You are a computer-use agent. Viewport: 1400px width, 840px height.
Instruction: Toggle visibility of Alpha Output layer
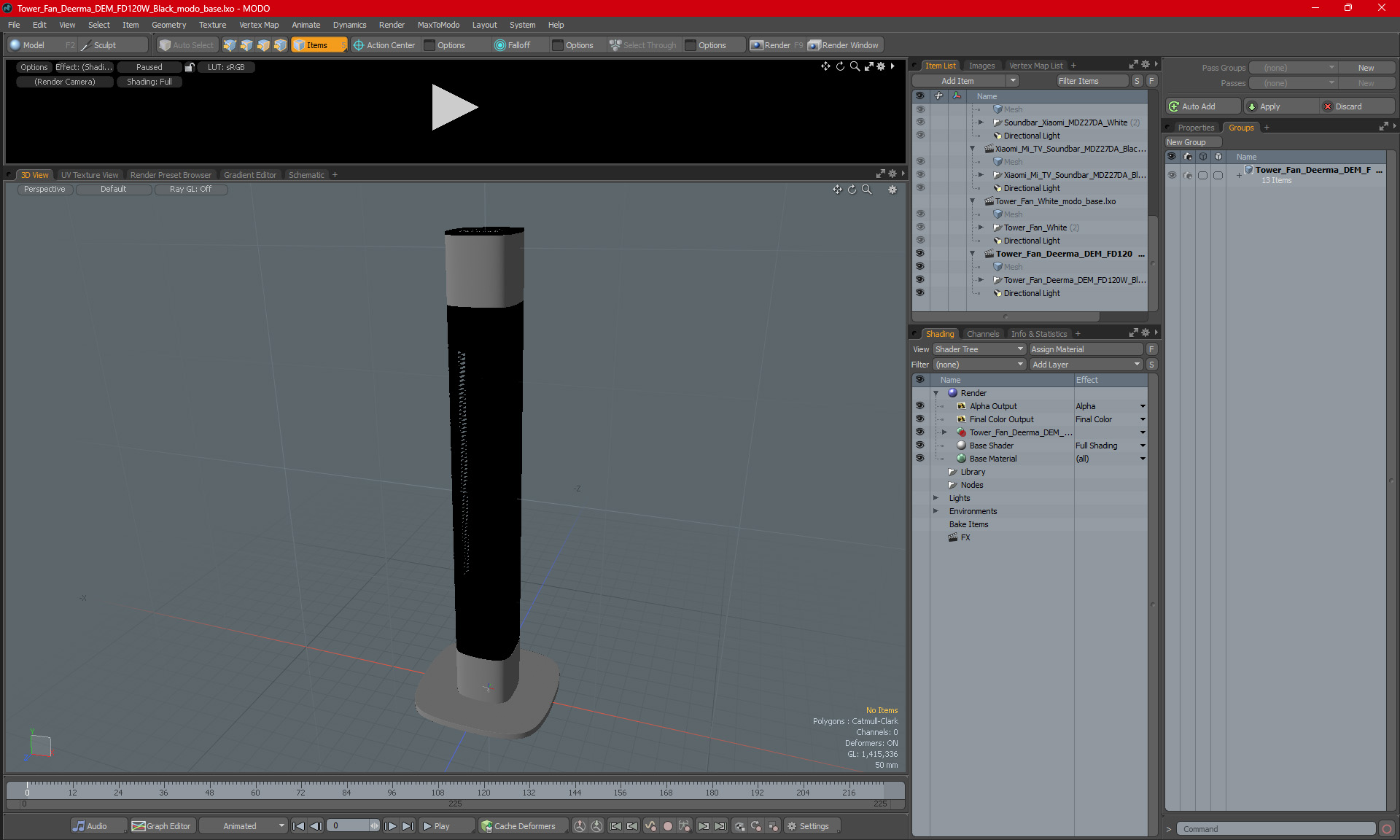pyautogui.click(x=919, y=406)
